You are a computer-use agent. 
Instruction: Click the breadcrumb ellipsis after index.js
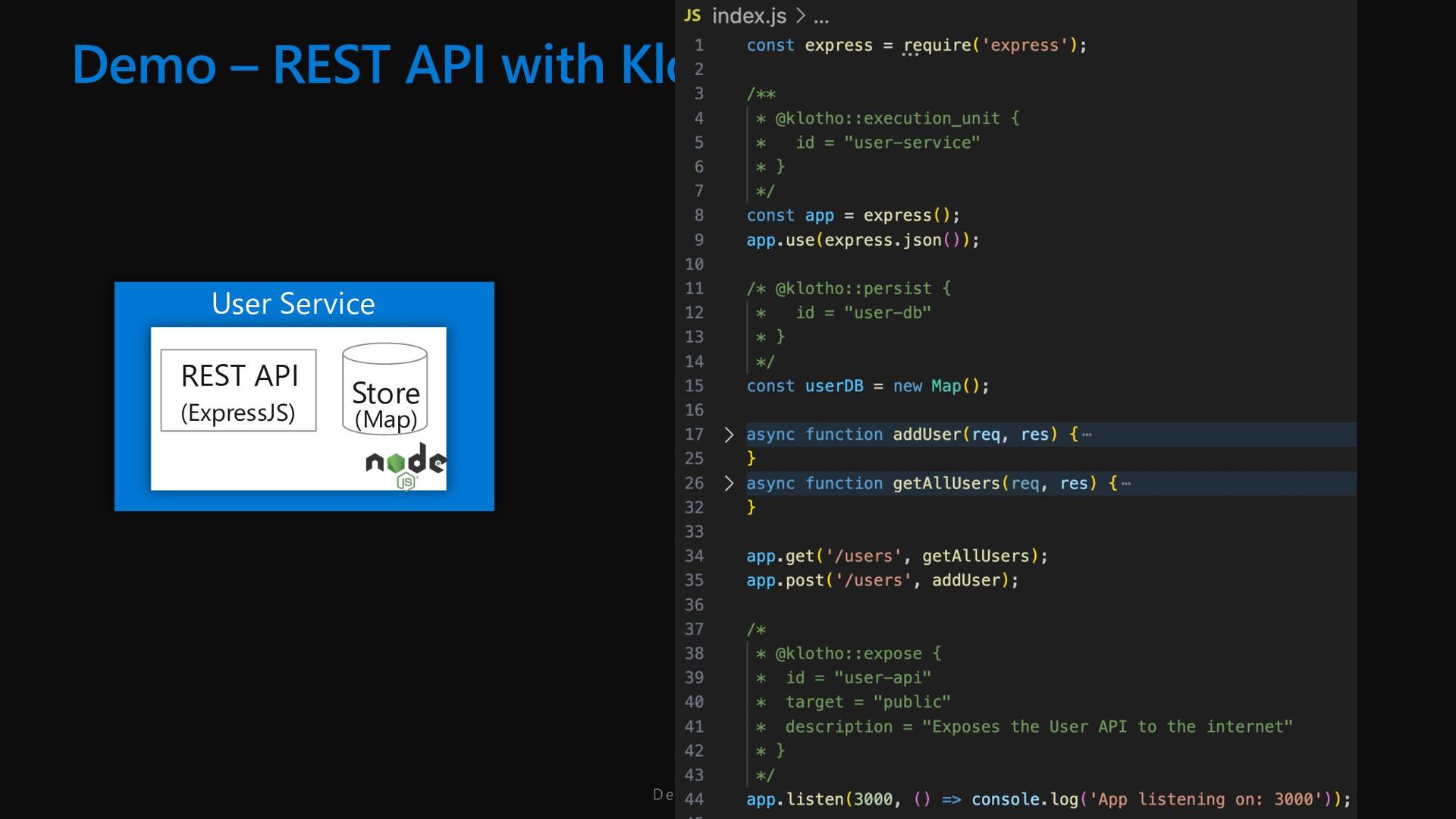point(821,18)
